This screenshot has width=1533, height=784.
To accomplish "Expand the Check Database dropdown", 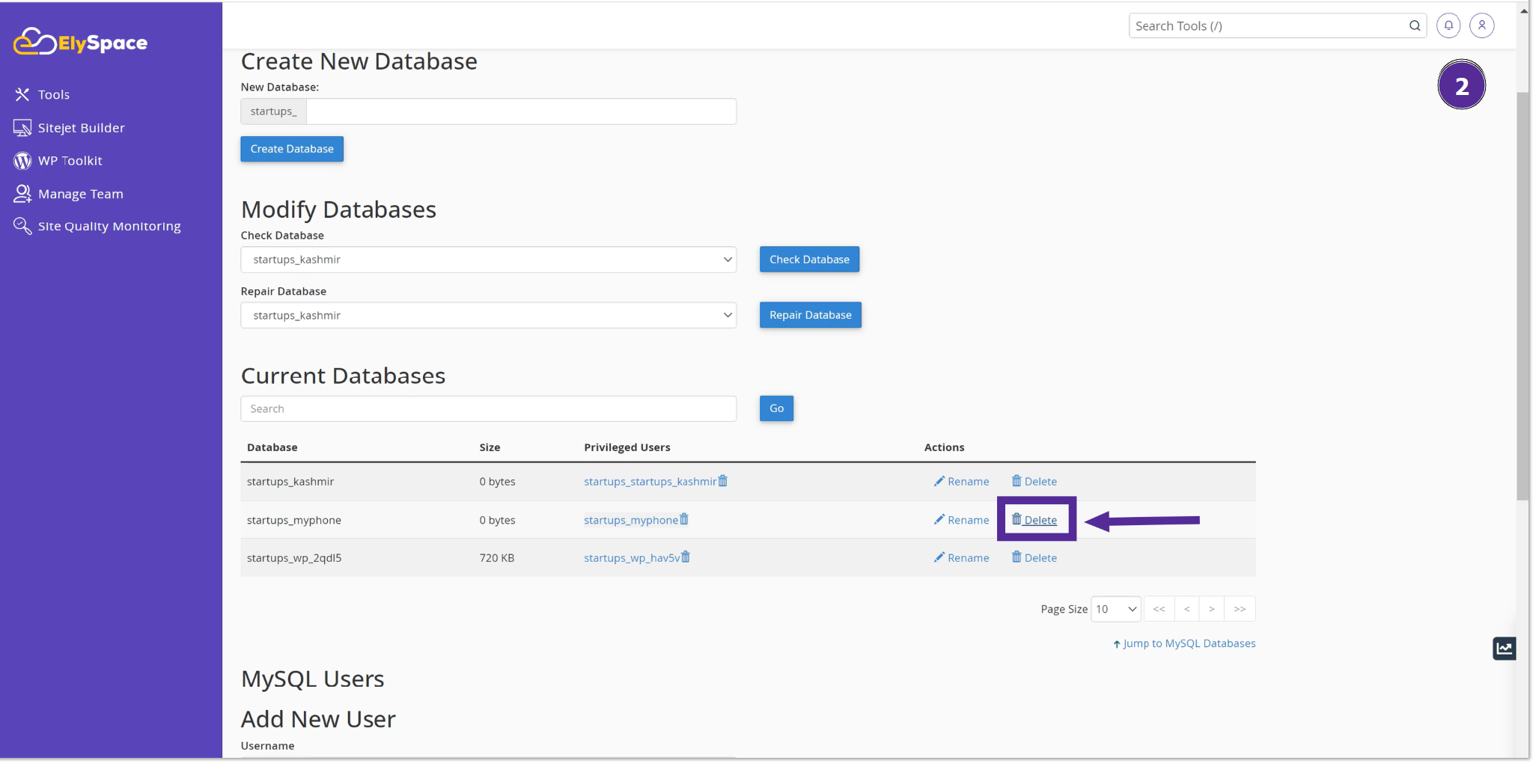I will coord(488,260).
